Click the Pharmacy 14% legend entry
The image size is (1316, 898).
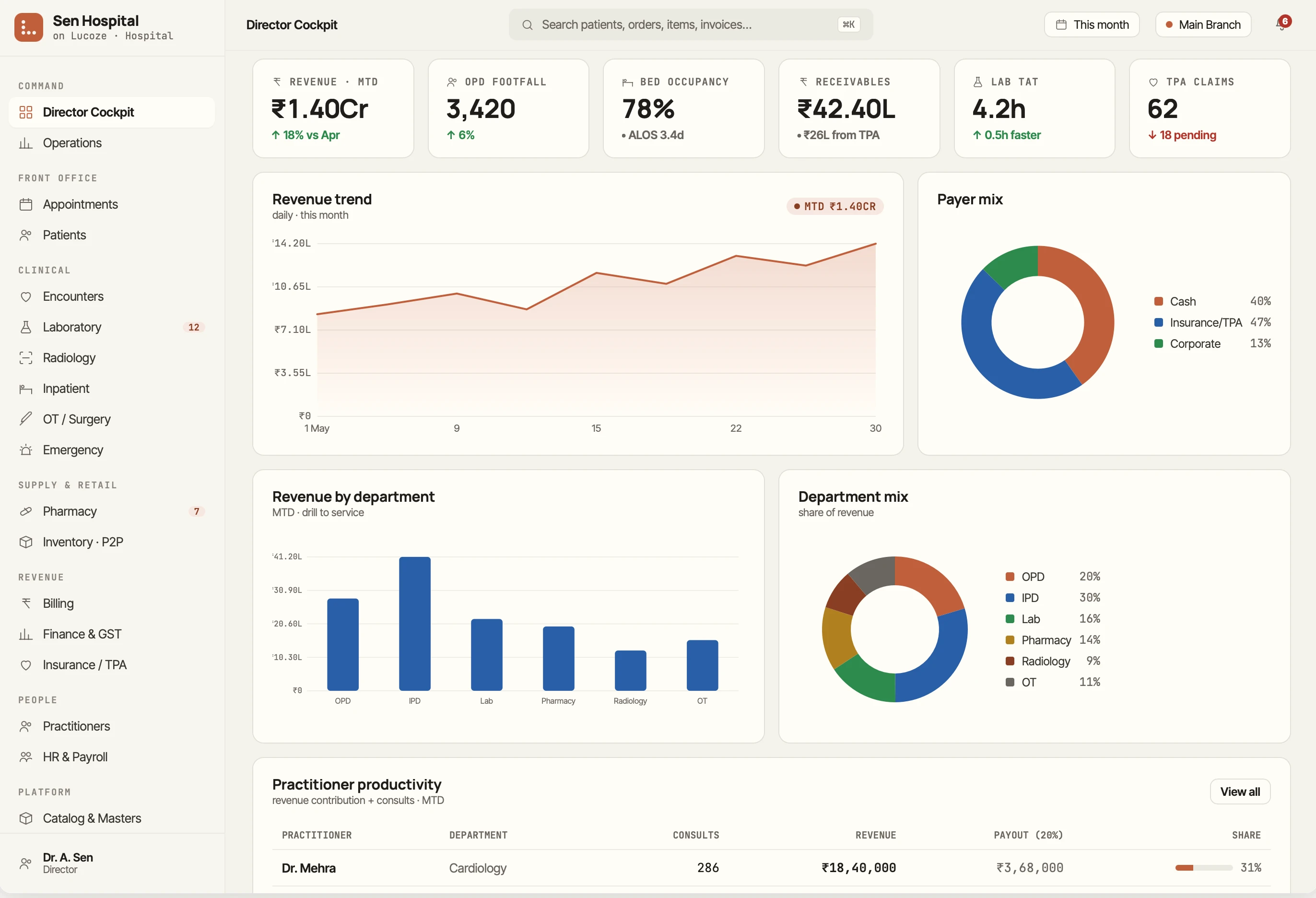tap(1053, 639)
